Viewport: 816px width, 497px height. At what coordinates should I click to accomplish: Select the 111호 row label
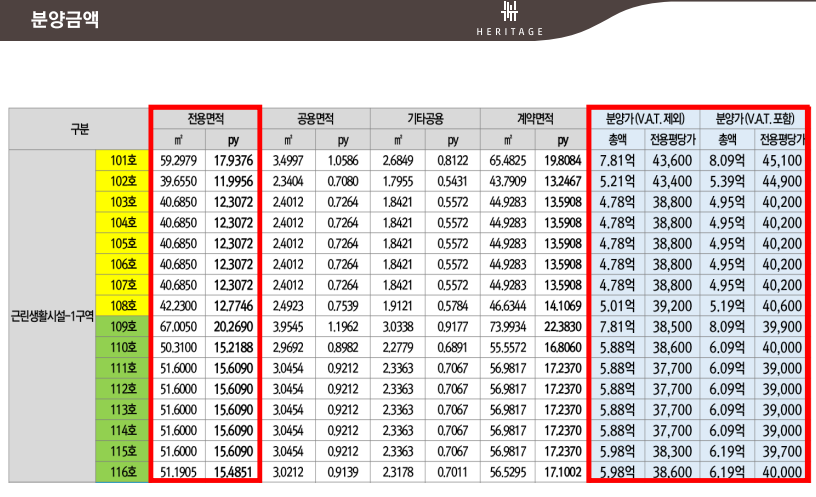tap(123, 368)
